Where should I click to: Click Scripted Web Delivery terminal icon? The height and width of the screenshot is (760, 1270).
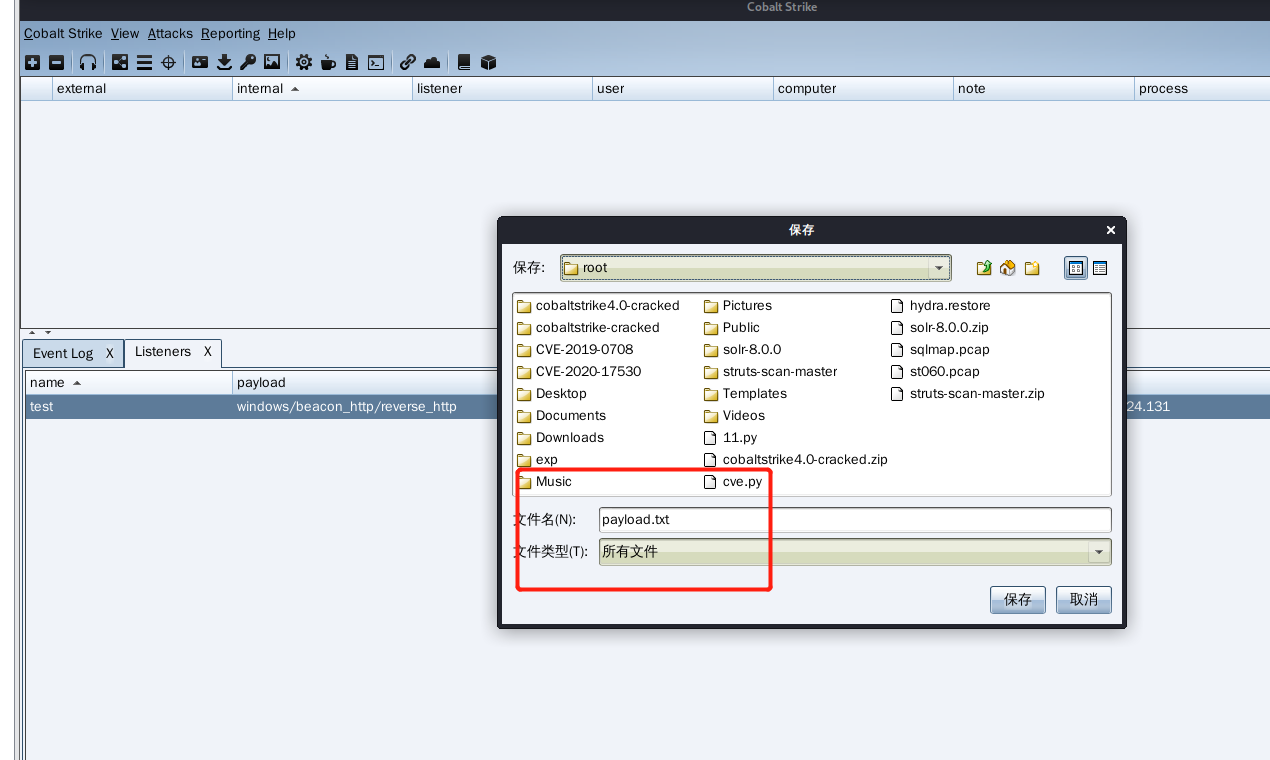pyautogui.click(x=376, y=62)
